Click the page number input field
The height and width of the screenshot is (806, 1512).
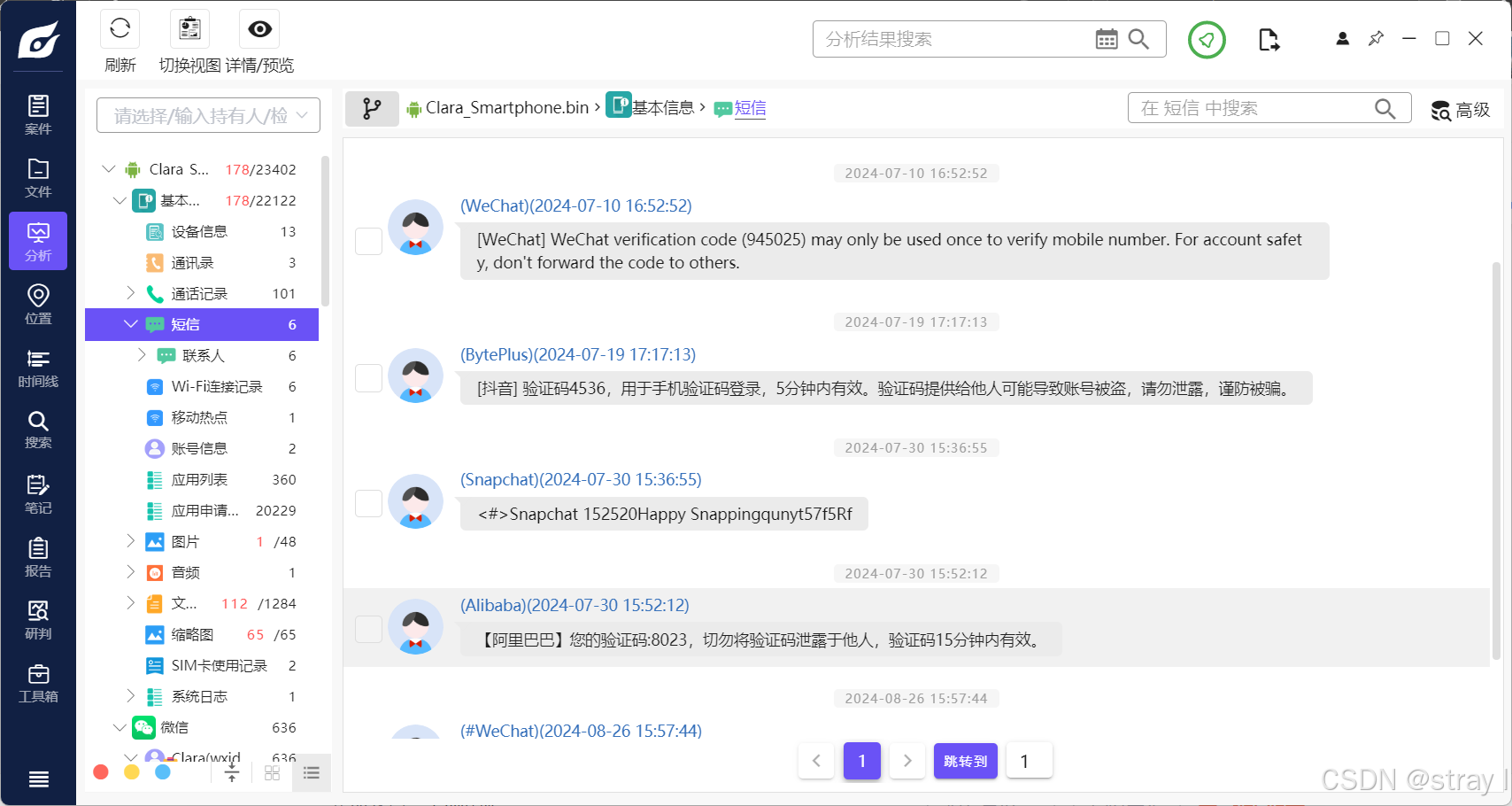[x=1030, y=761]
